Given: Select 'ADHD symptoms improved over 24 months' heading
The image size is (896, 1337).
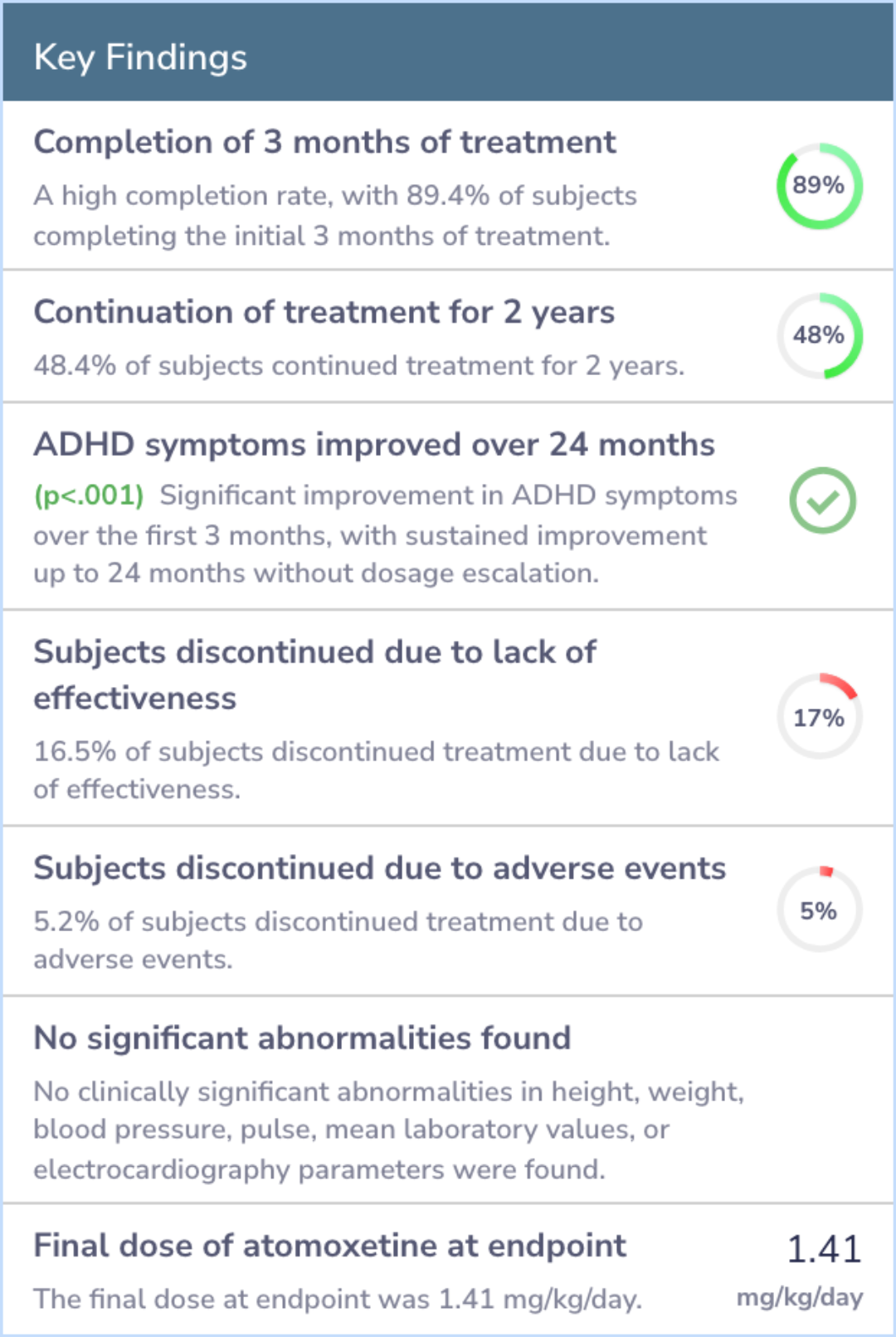Looking at the screenshot, I should click(373, 445).
